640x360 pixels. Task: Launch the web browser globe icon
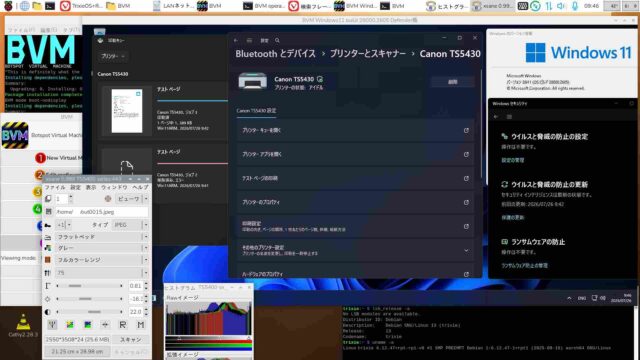click(24, 6)
